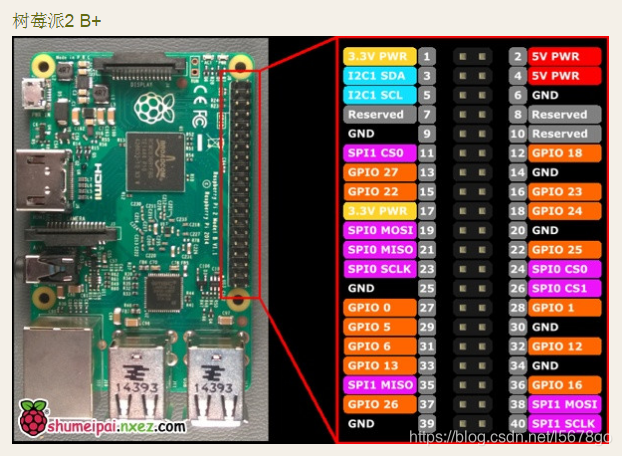Click the GPIO 0 label

(x=380, y=308)
